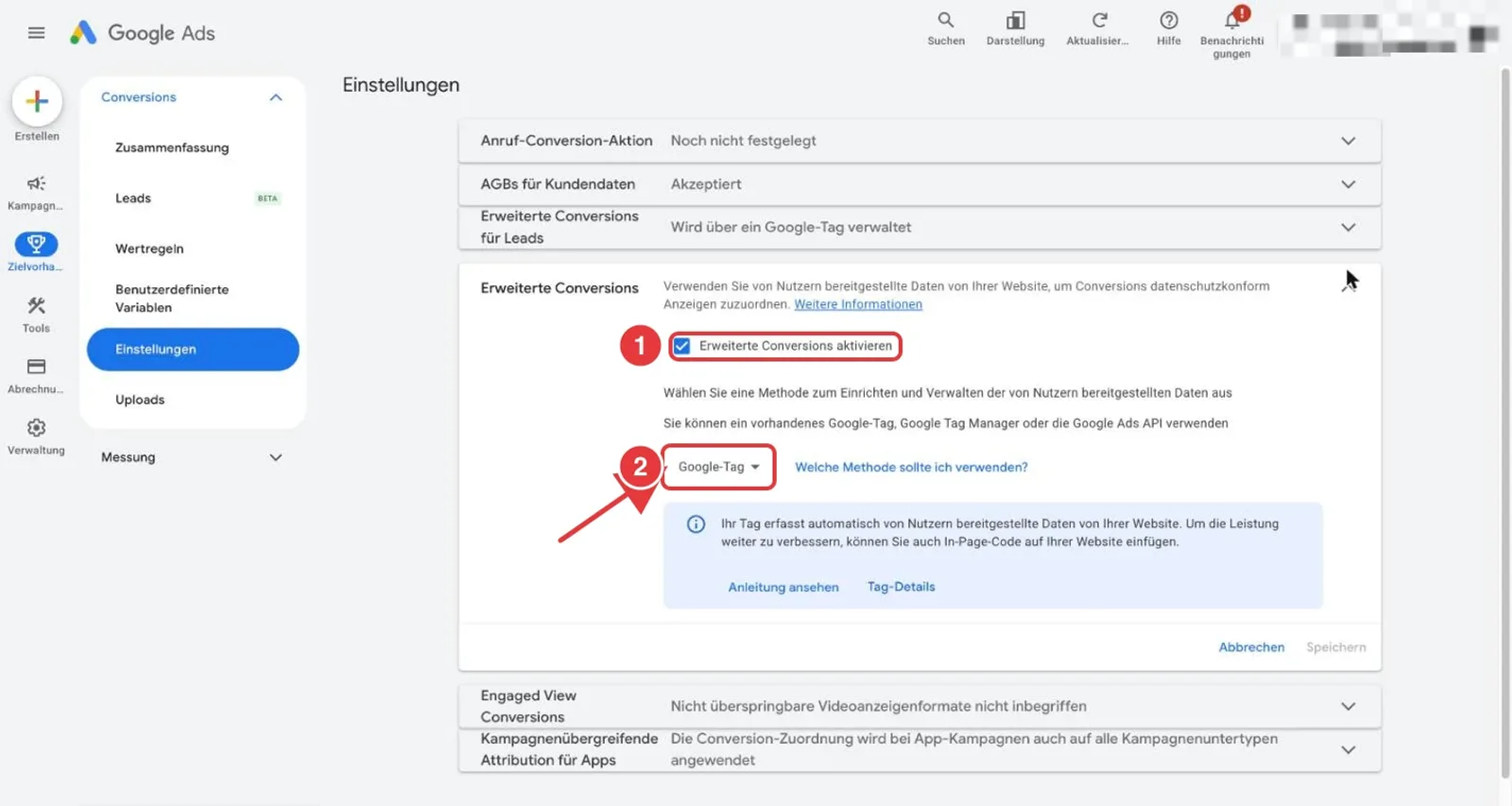Open Abrechnung billing section
The height and width of the screenshot is (806, 1512).
(36, 375)
